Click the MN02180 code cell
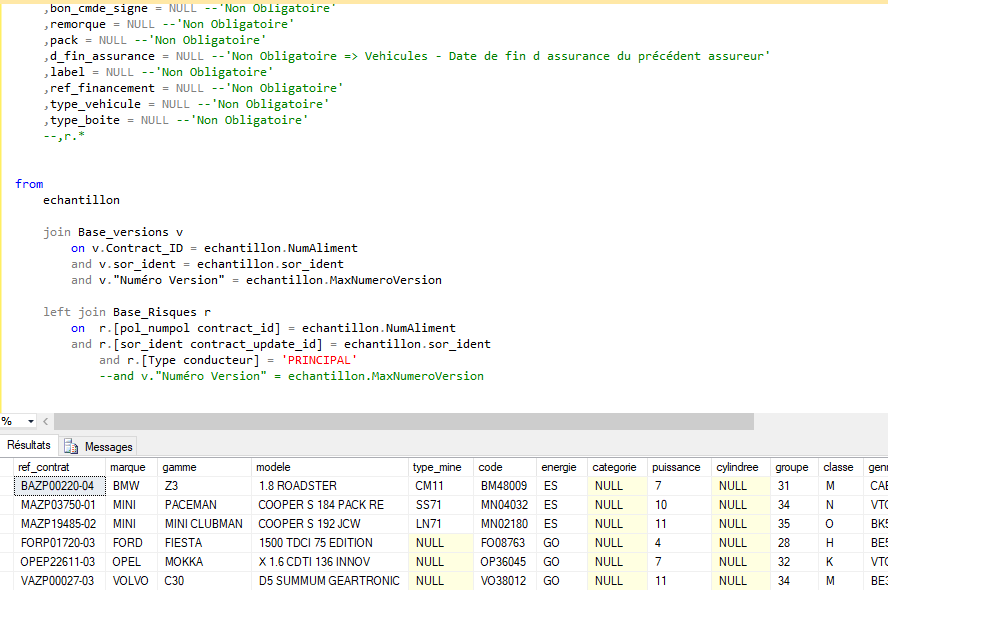Screen dimensions: 1008x630 pos(505,524)
